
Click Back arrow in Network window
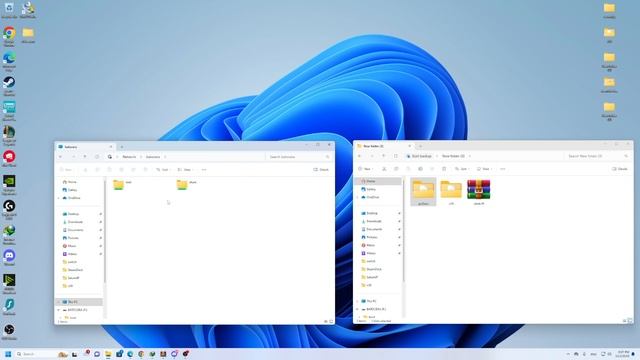point(61,157)
